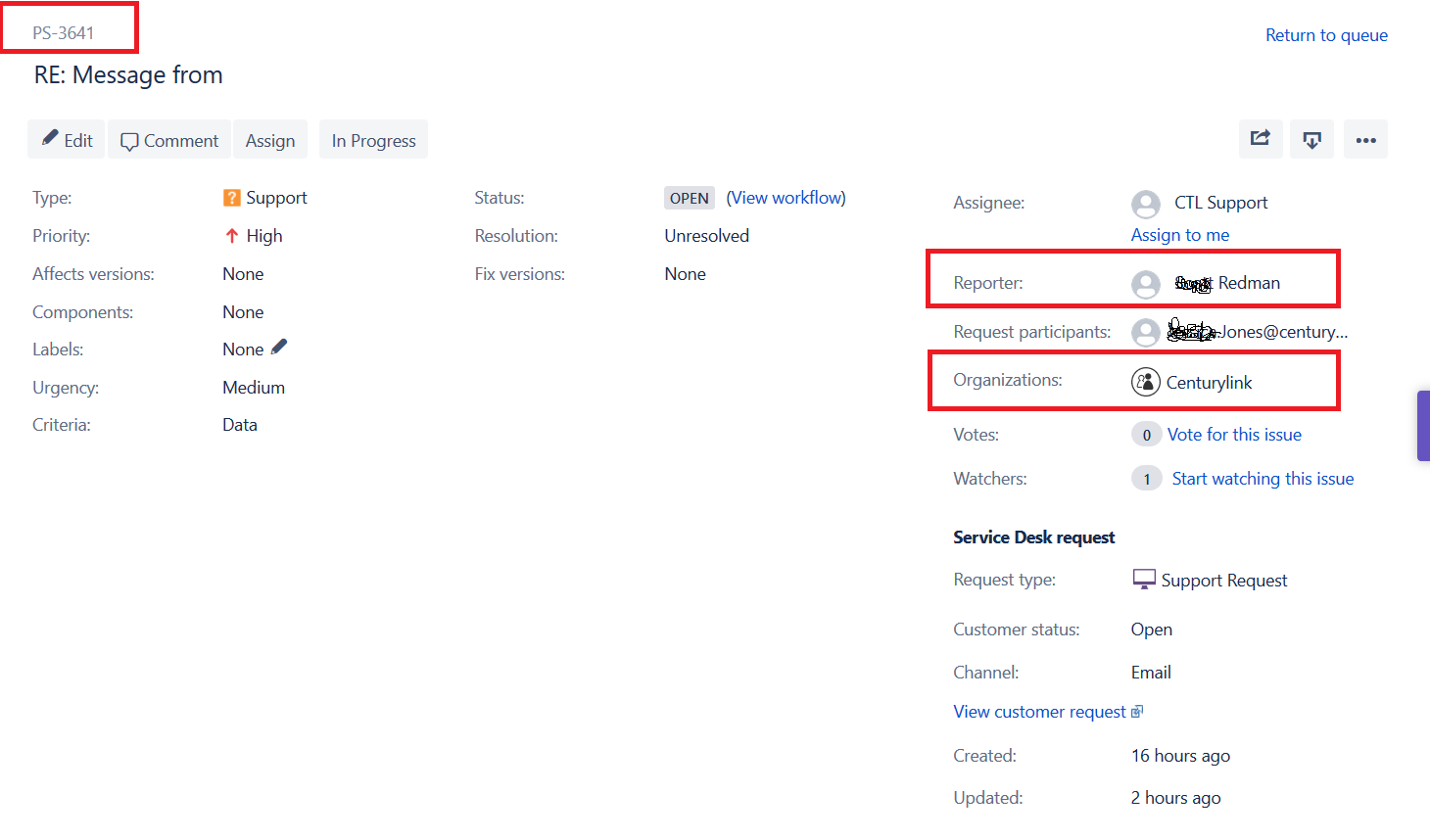The height and width of the screenshot is (840, 1430).
Task: Click the CTL Support assignee avatar
Action: (1146, 204)
